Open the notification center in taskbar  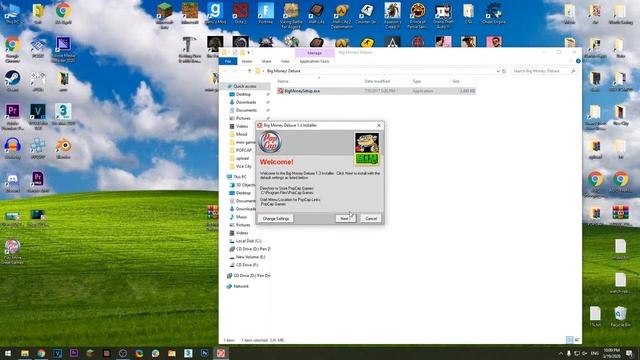(x=629, y=353)
